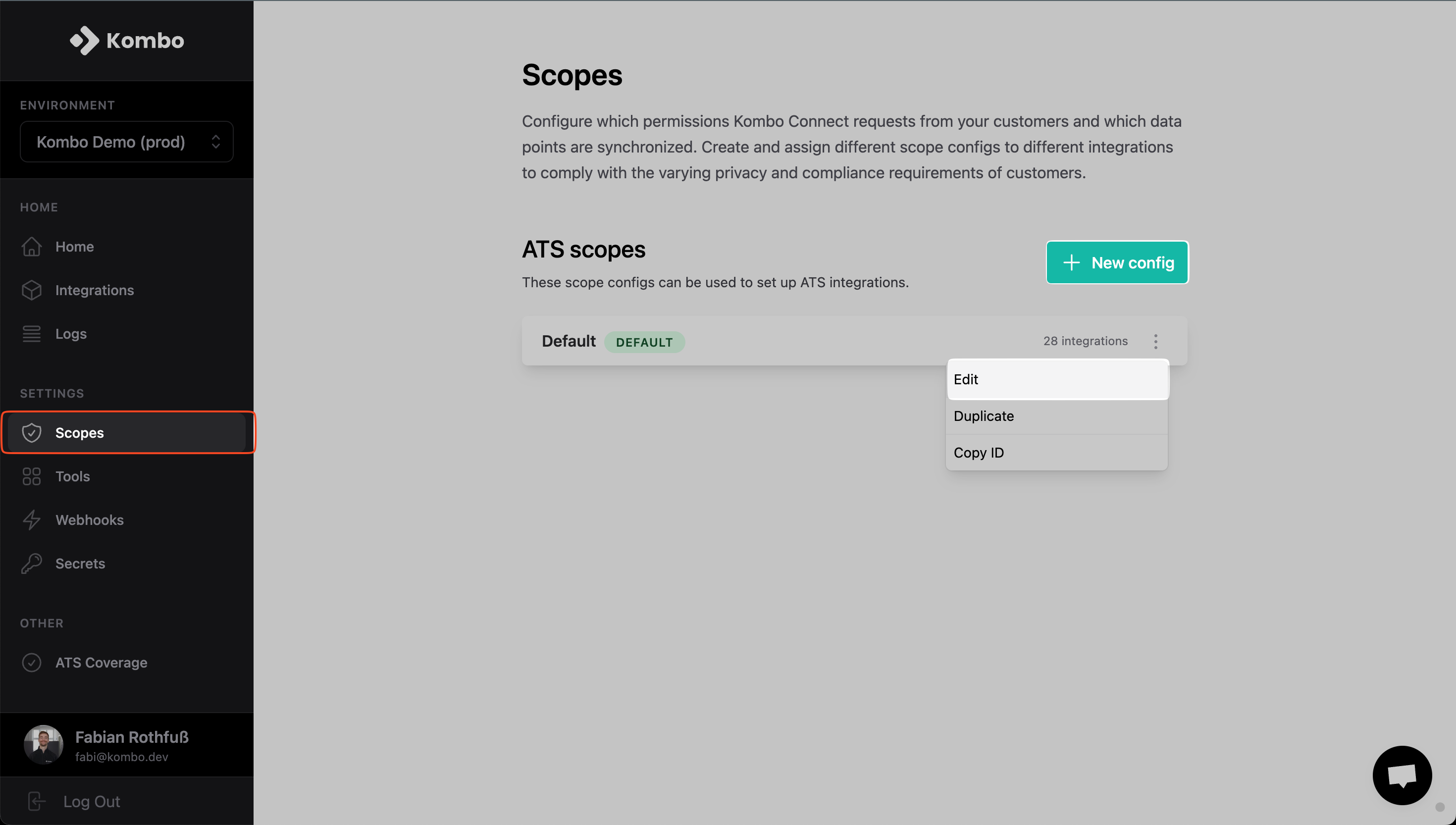The width and height of the screenshot is (1456, 825).
Task: Click the environment selector up-down chevrons
Action: [x=216, y=142]
